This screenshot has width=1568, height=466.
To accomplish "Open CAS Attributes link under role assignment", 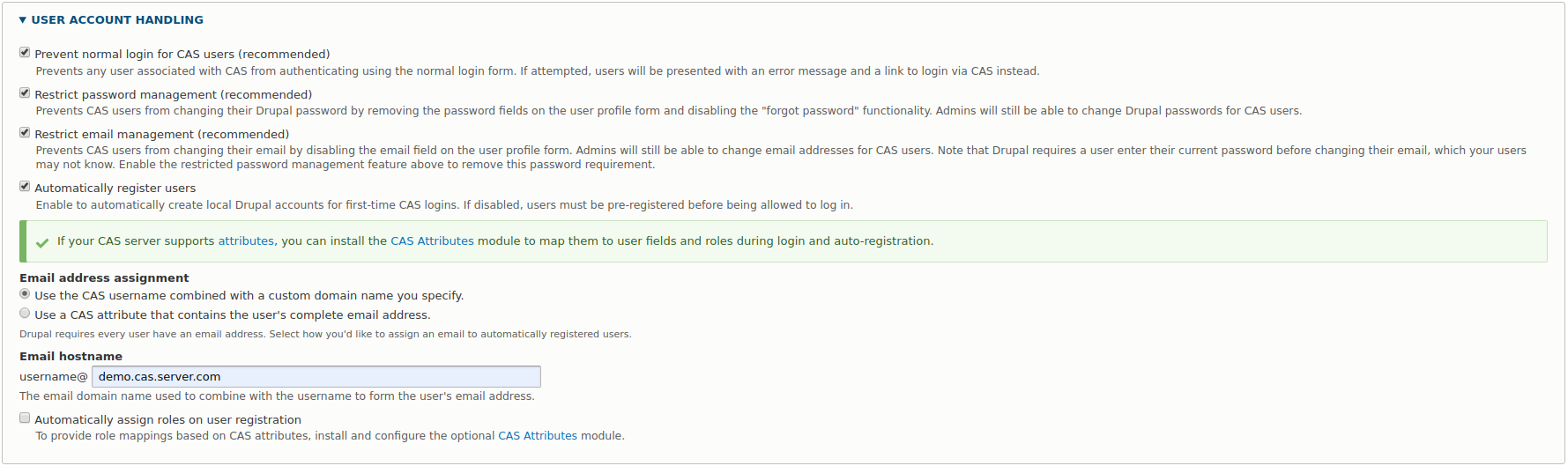I will pyautogui.click(x=538, y=436).
